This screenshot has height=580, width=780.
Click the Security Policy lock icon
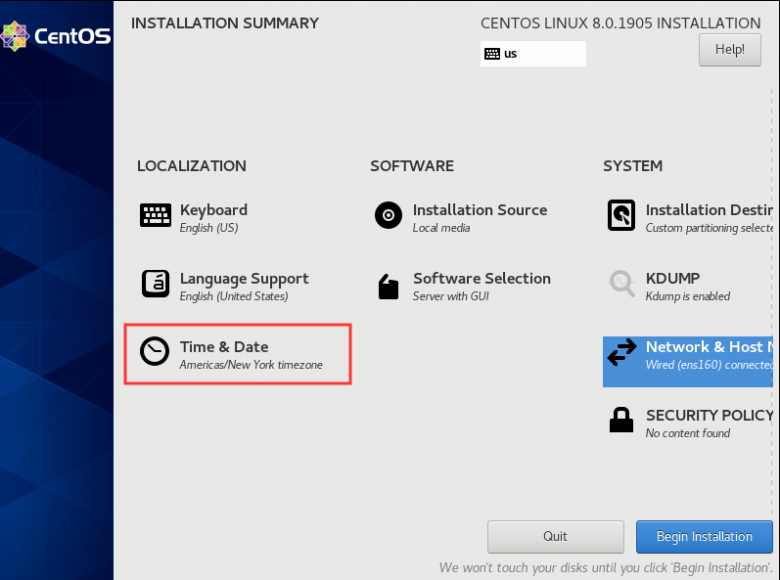tap(621, 420)
